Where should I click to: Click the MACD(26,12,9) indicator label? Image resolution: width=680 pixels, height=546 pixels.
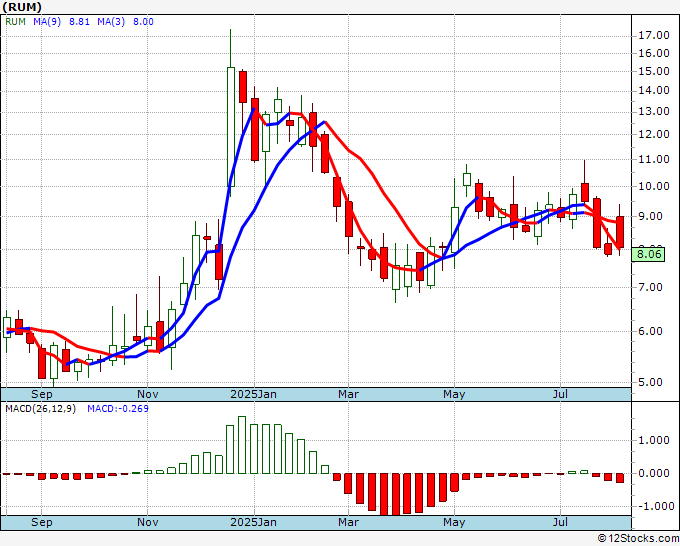click(40, 409)
